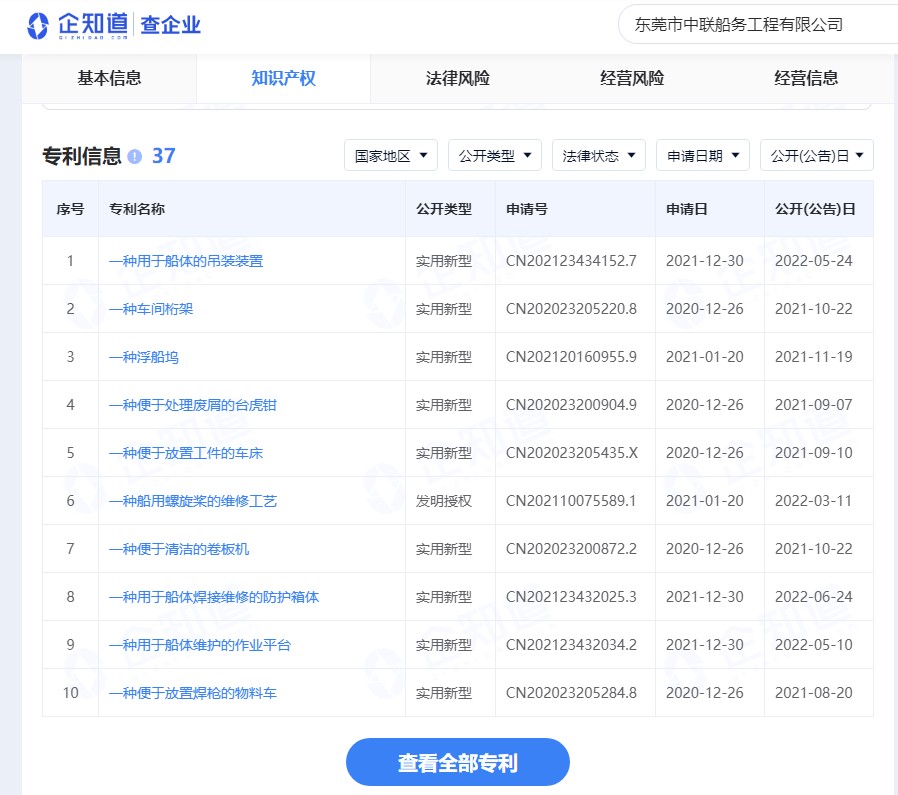This screenshot has height=795, width=898.
Task: Open the 公开(公告)日 filter dropdown
Action: (x=817, y=155)
